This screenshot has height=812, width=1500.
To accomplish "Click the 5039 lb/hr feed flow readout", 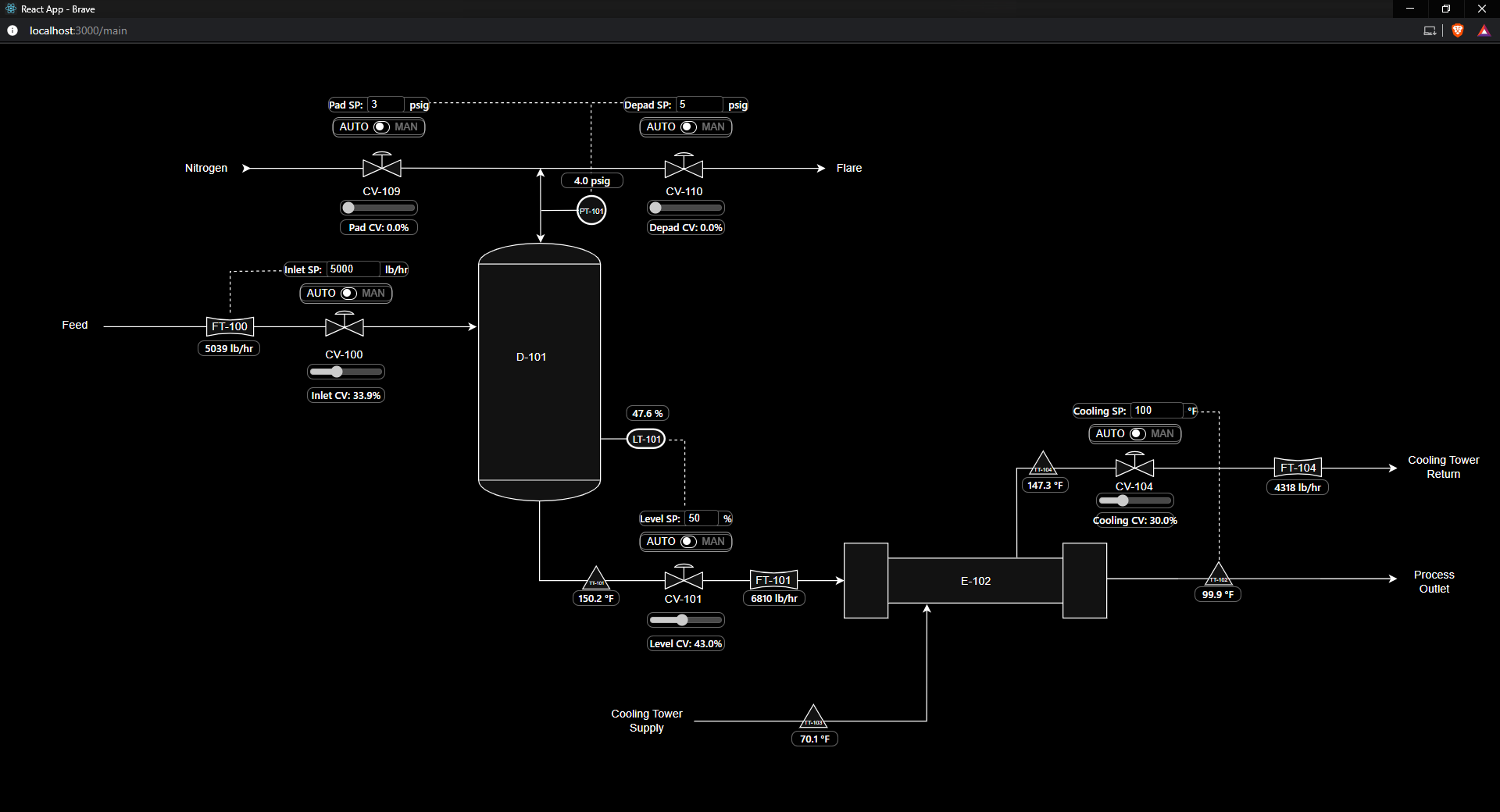I will coord(228,348).
